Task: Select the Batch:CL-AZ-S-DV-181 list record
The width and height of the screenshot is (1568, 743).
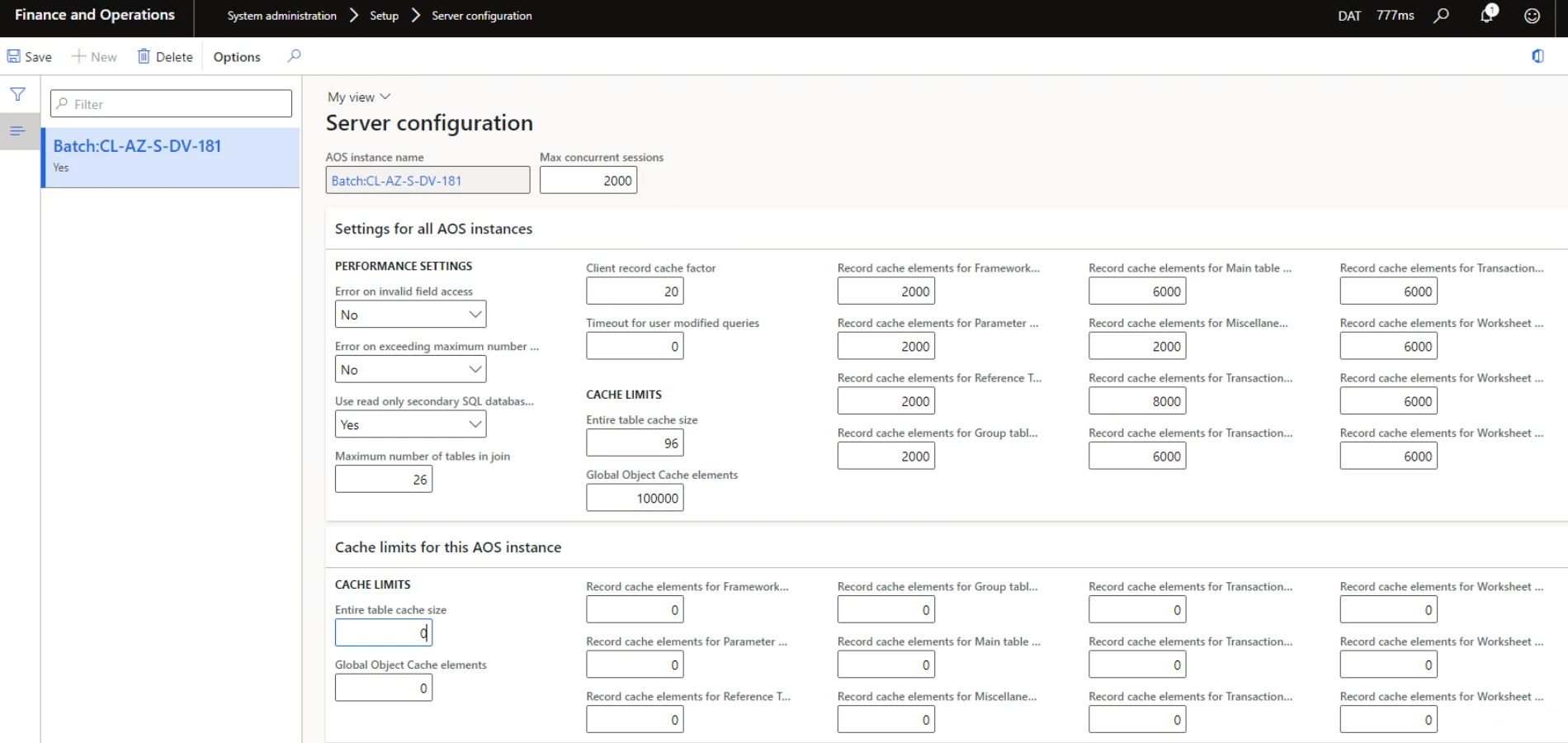Action: (x=171, y=157)
